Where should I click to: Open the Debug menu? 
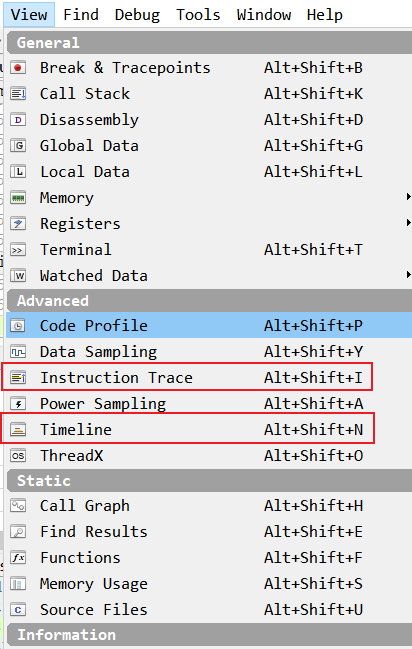[x=137, y=15]
